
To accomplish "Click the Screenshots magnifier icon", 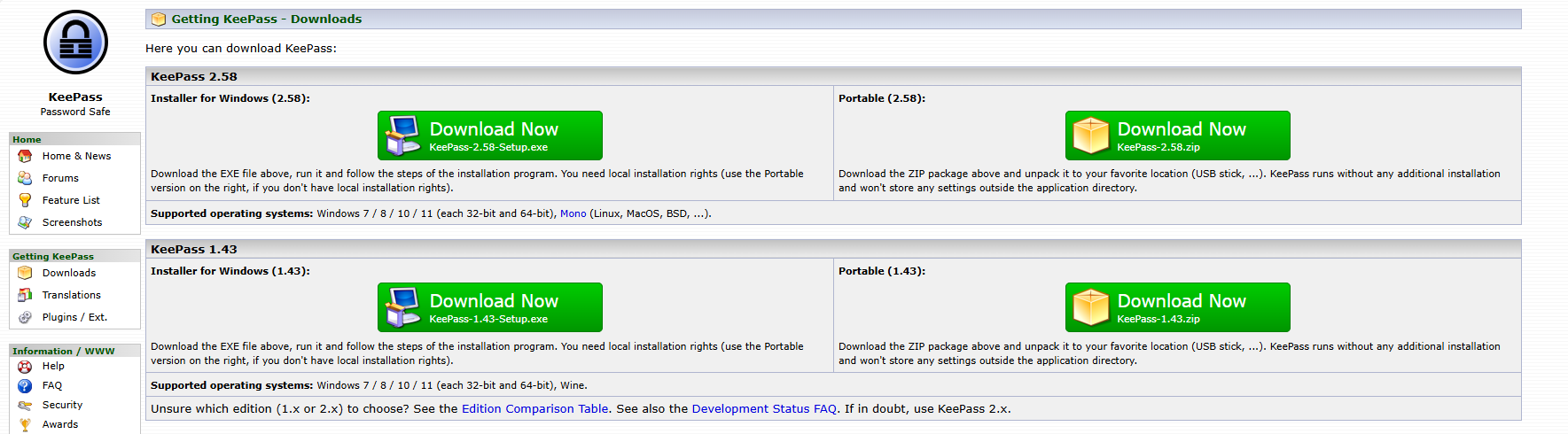I will [25, 222].
